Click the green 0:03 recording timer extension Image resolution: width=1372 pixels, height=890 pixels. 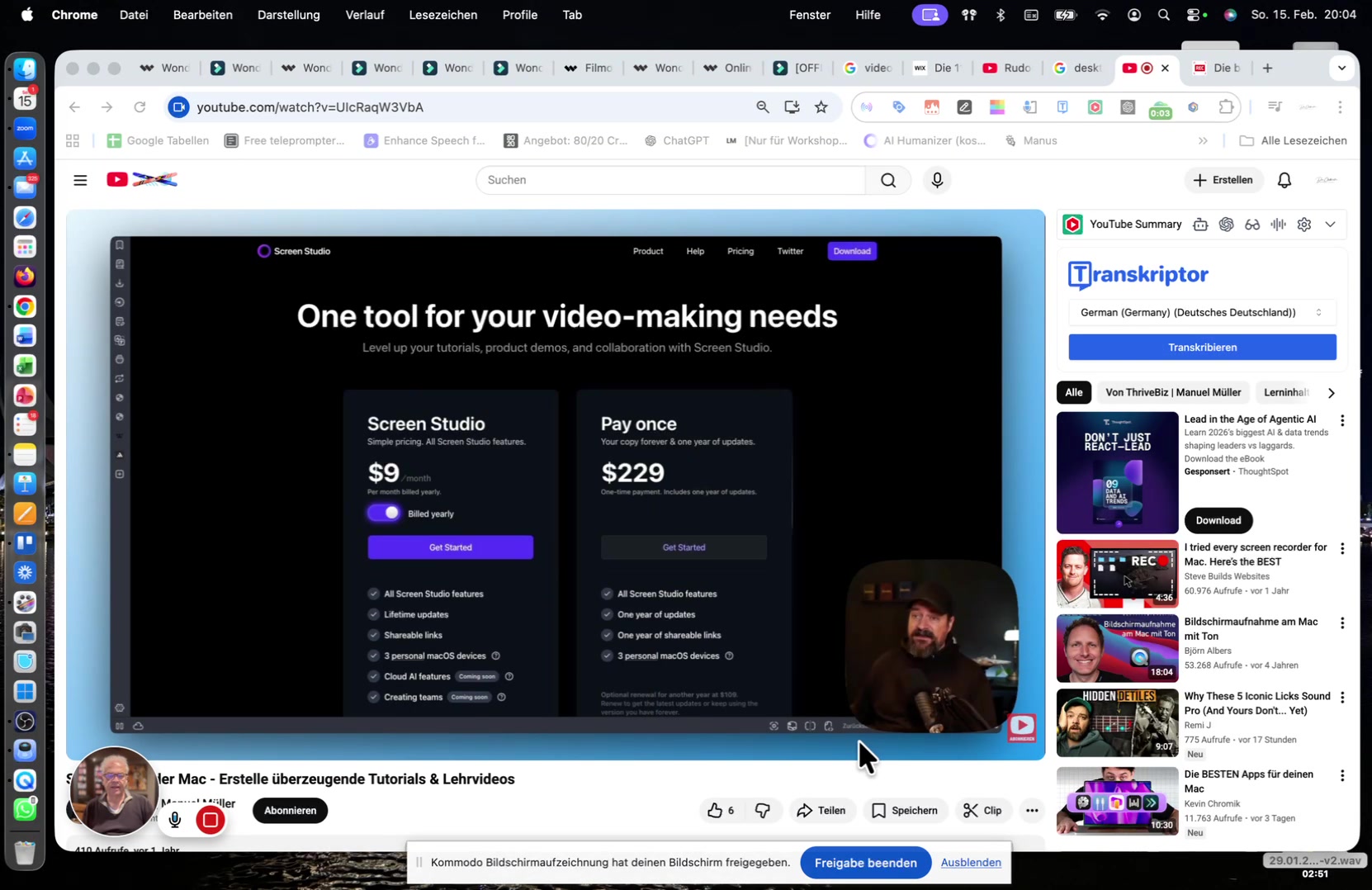pos(1161,108)
